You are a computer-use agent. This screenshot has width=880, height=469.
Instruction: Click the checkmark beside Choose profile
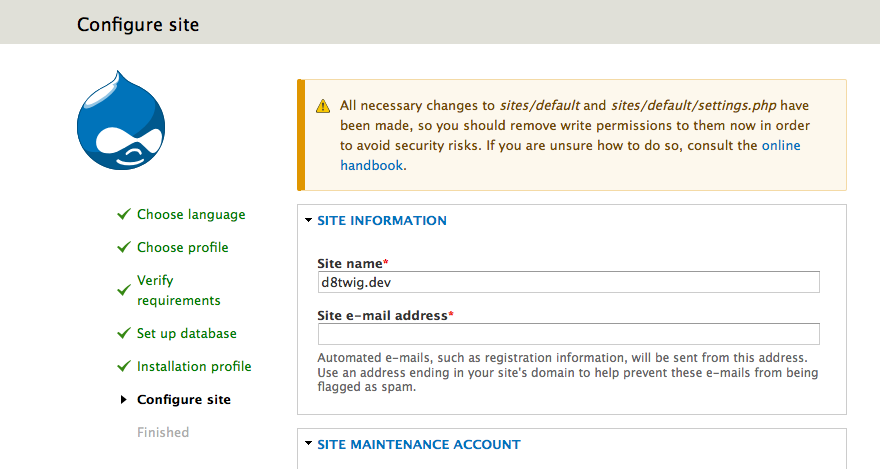click(123, 247)
